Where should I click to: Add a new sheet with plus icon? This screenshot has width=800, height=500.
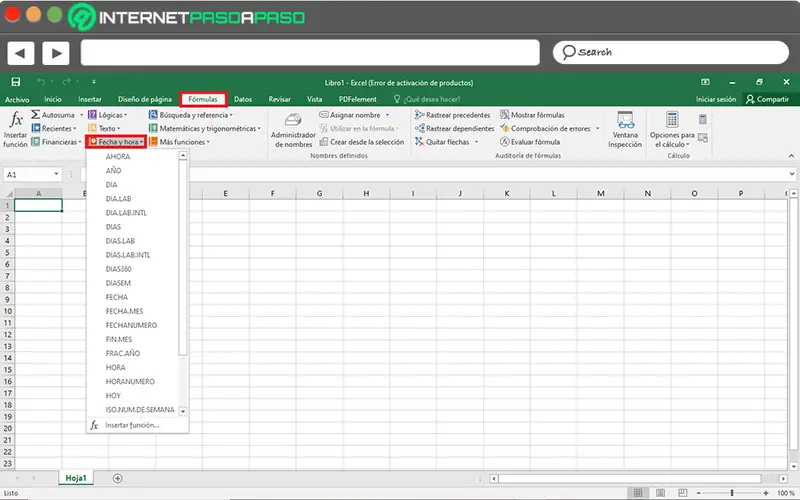click(x=117, y=478)
